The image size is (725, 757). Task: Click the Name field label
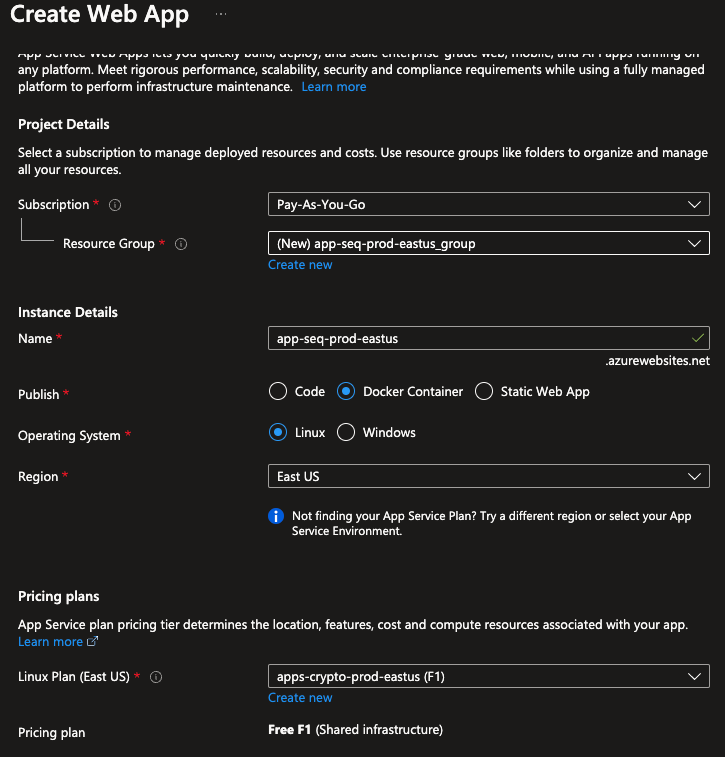(35, 339)
